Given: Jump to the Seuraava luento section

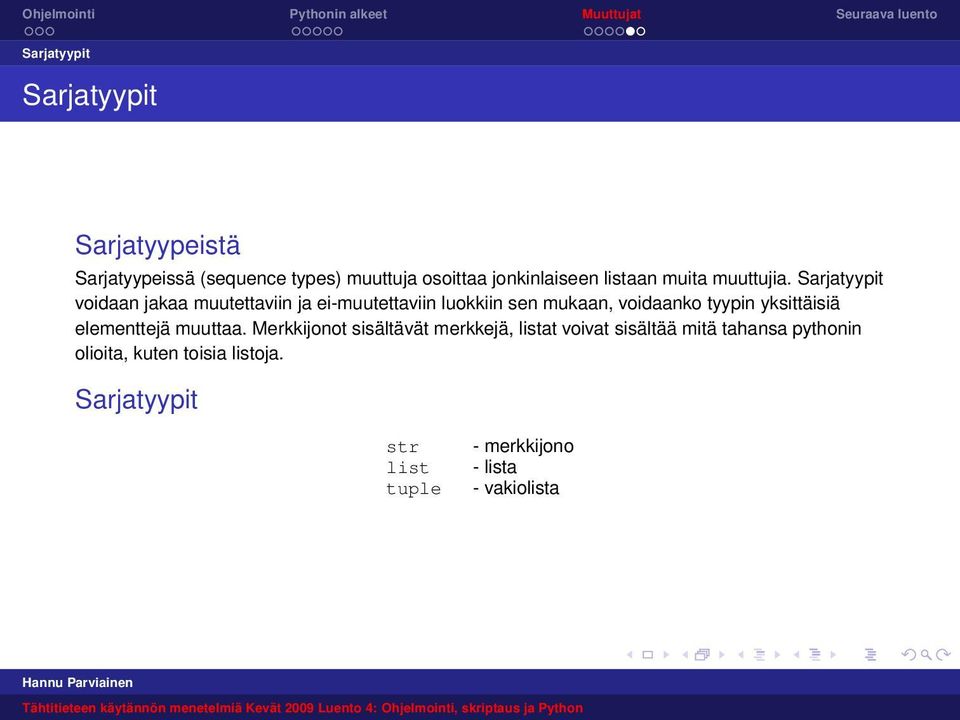Looking at the screenshot, I should tap(887, 14).
